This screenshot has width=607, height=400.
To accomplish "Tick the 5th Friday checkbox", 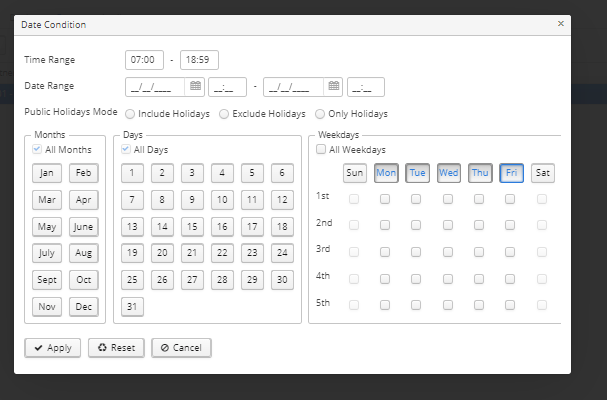I will pyautogui.click(x=510, y=305).
